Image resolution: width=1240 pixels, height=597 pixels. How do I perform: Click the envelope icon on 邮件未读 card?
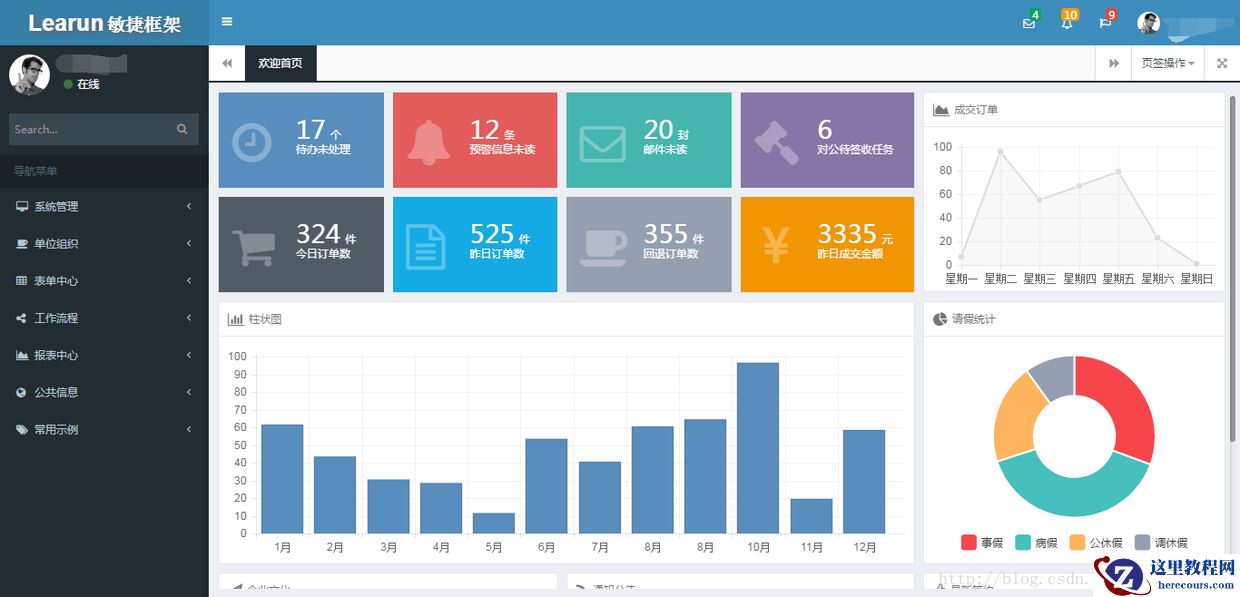click(602, 142)
